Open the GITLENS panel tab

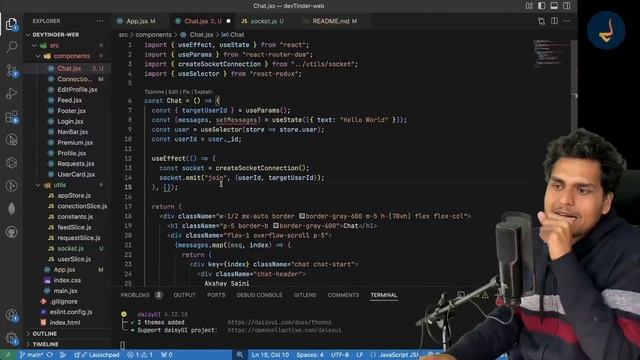coord(305,295)
